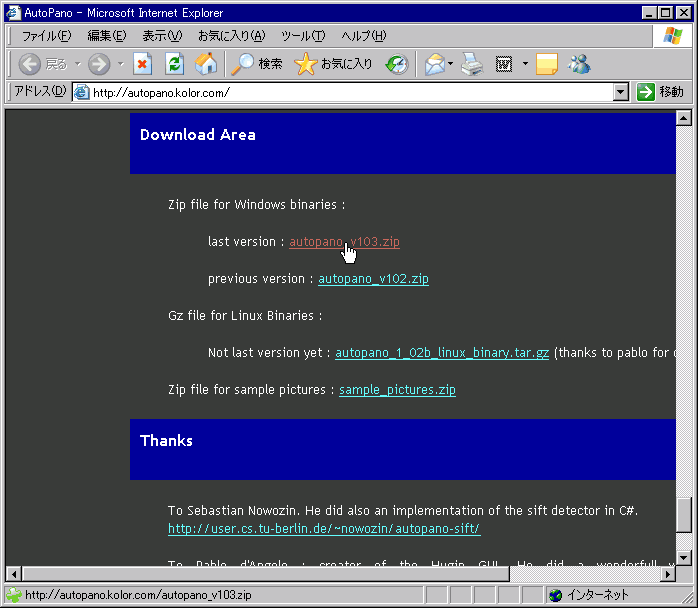Open the yellow Discuss note icon

[x=547, y=64]
